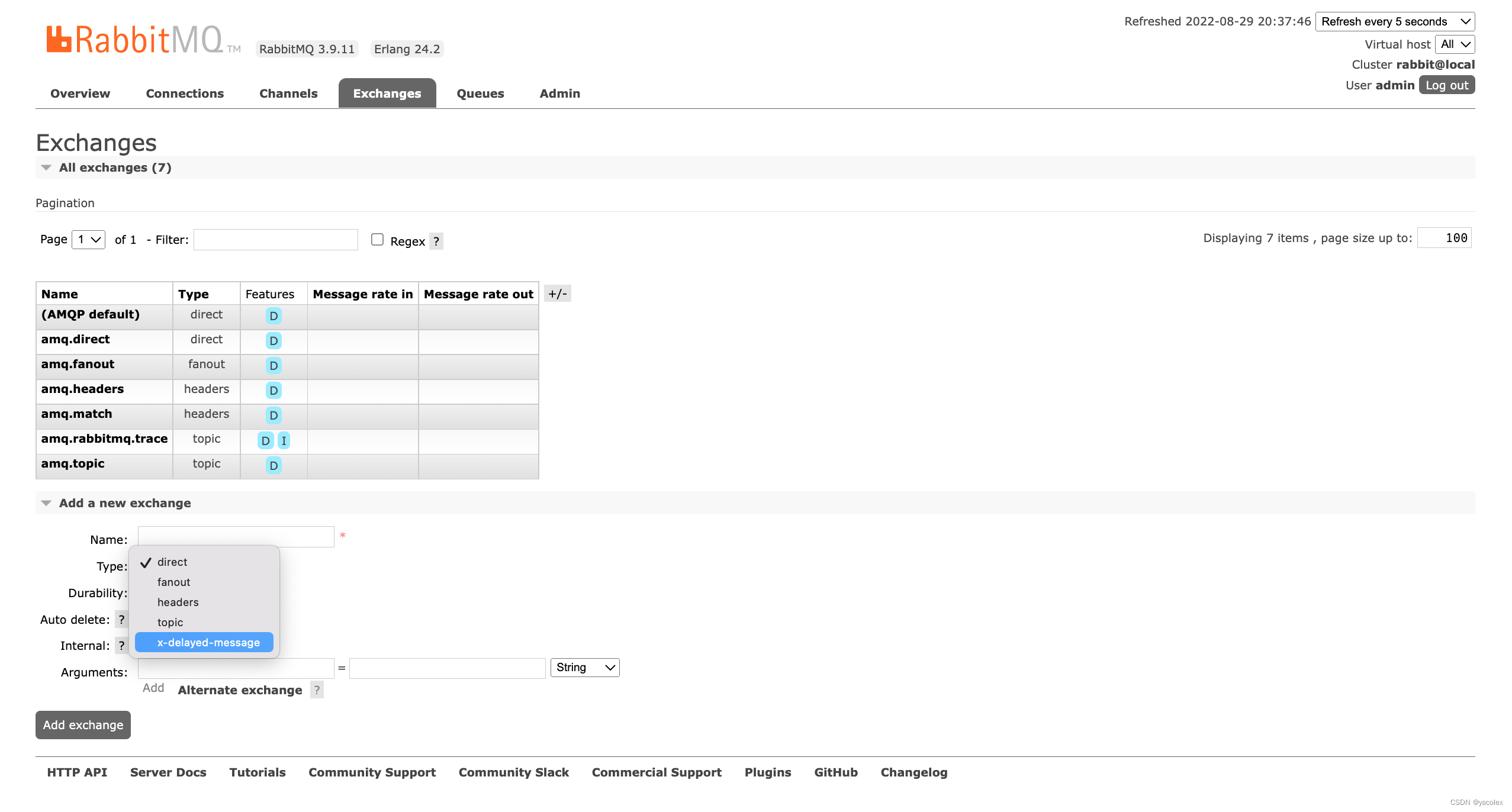This screenshot has width=1512, height=812.
Task: Click the Add exchange button
Action: click(x=83, y=725)
